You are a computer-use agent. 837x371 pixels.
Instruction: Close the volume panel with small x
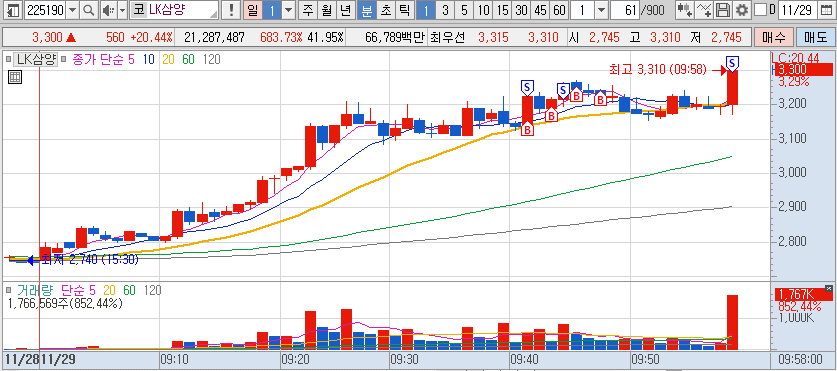point(828,288)
